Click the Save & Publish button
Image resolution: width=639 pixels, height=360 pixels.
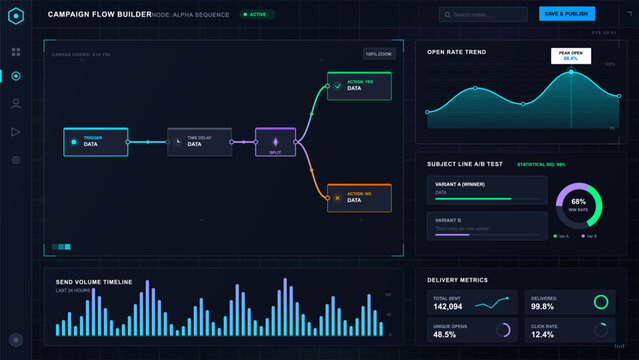(x=566, y=13)
